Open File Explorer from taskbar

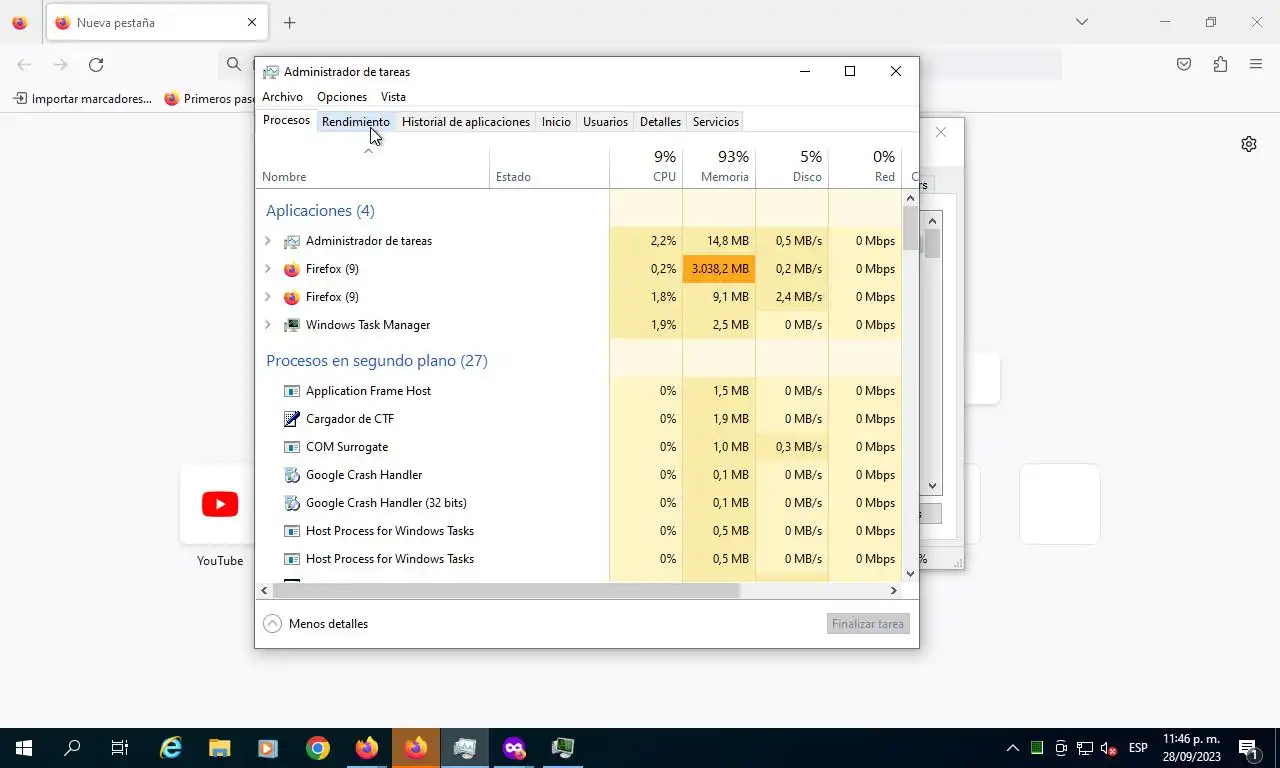[x=220, y=748]
